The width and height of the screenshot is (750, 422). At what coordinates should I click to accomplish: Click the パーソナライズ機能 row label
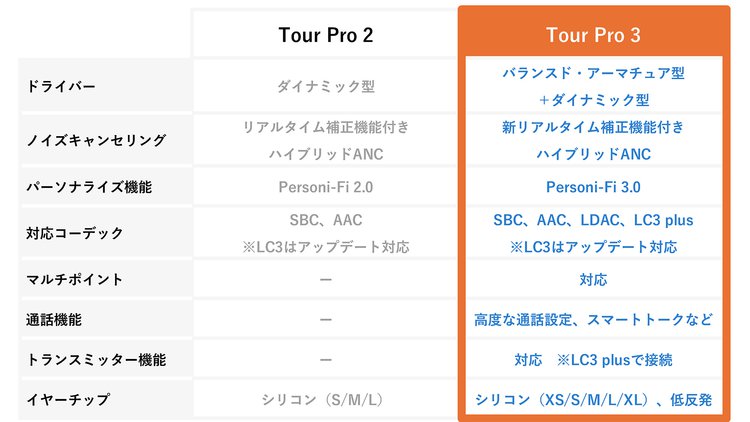(x=89, y=187)
